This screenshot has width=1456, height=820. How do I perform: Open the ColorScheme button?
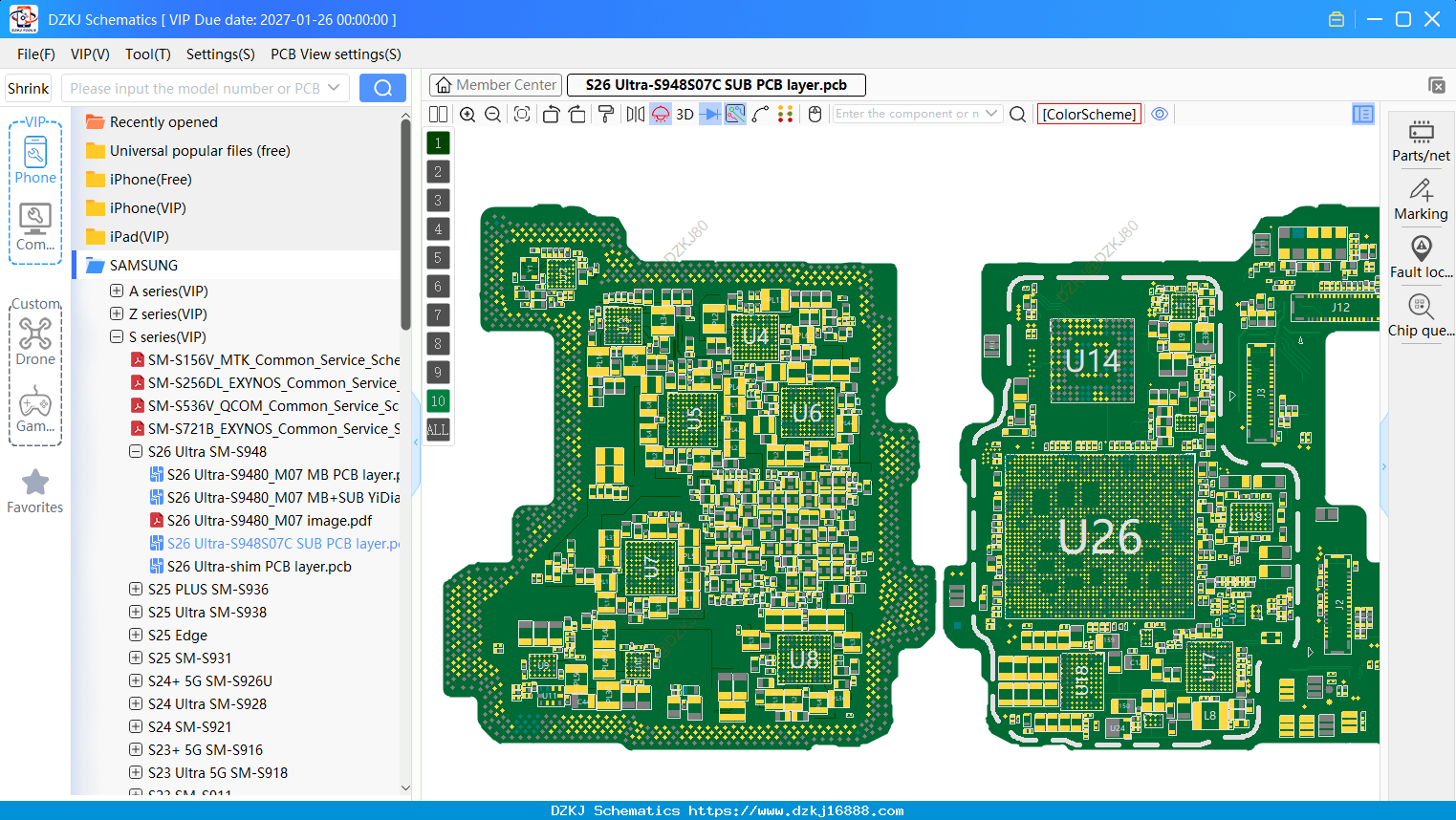click(x=1089, y=114)
